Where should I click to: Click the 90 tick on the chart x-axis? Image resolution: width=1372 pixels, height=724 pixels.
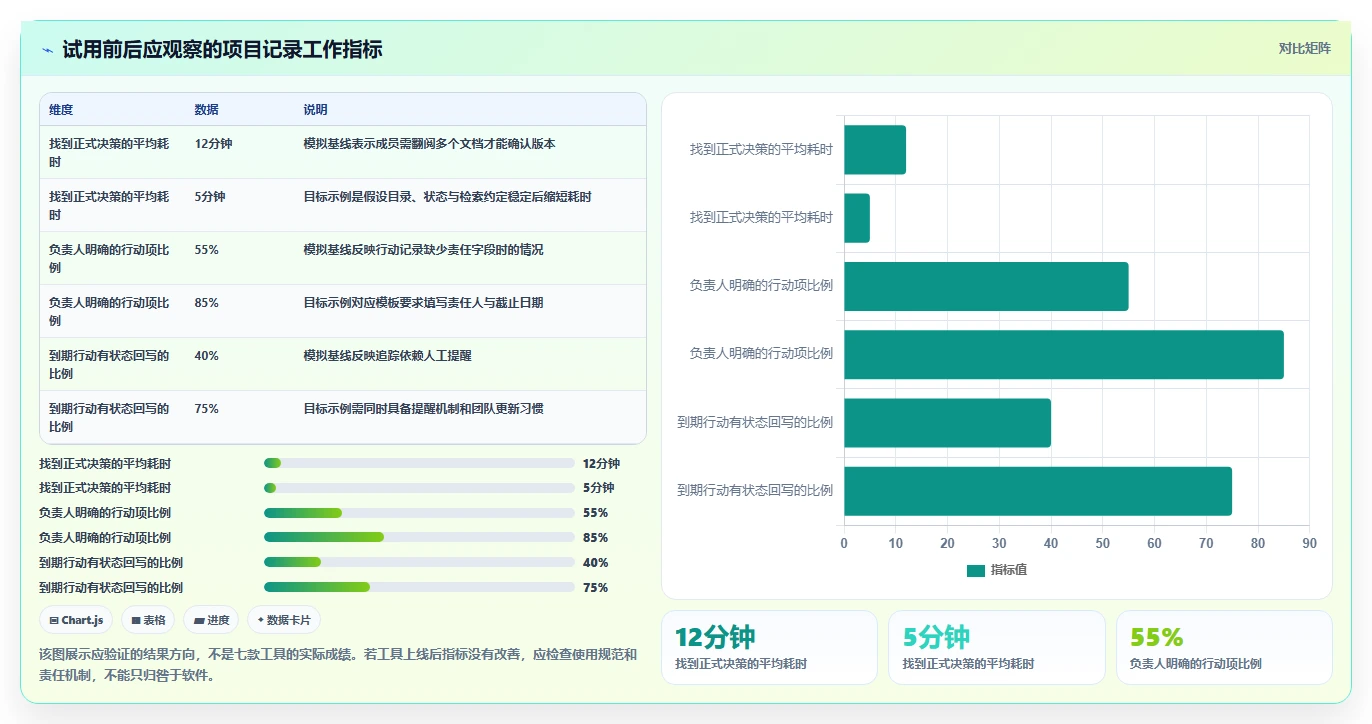coord(1309,543)
